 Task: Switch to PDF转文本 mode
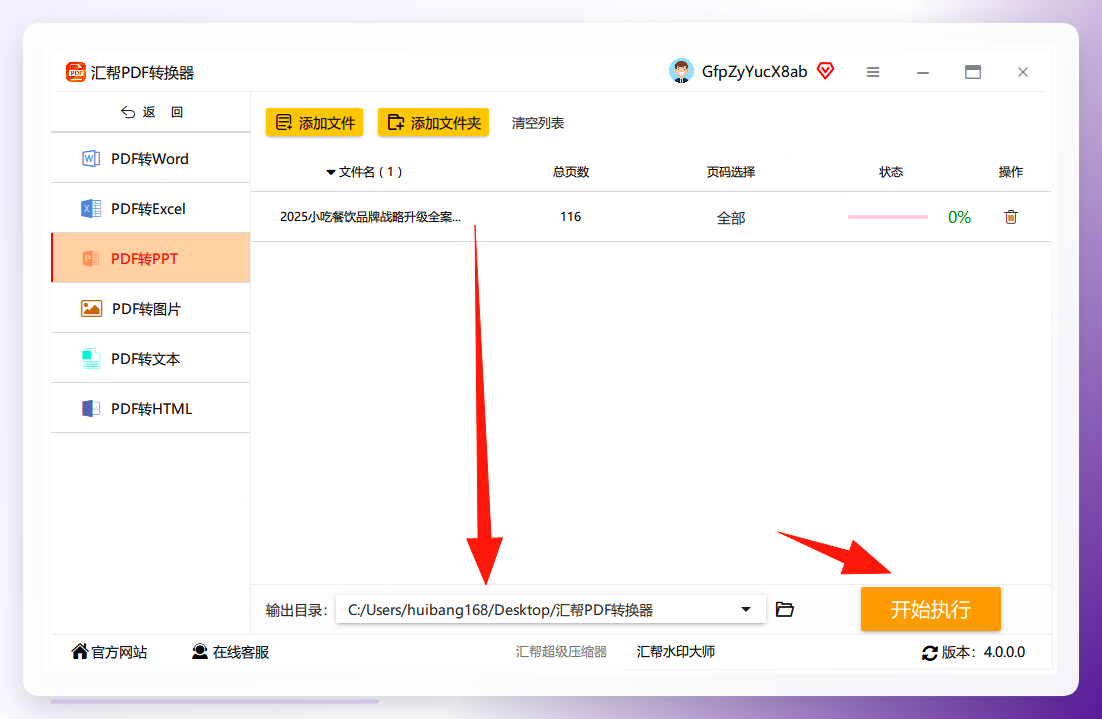click(150, 358)
